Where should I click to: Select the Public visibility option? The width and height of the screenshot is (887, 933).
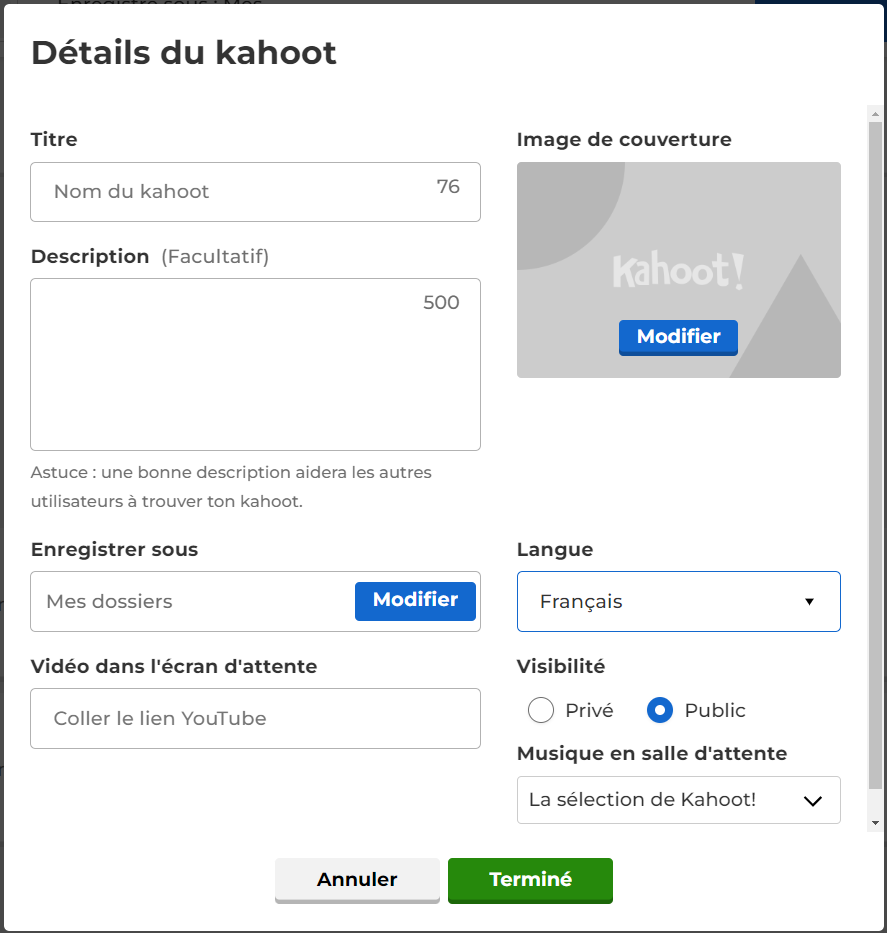click(660, 710)
